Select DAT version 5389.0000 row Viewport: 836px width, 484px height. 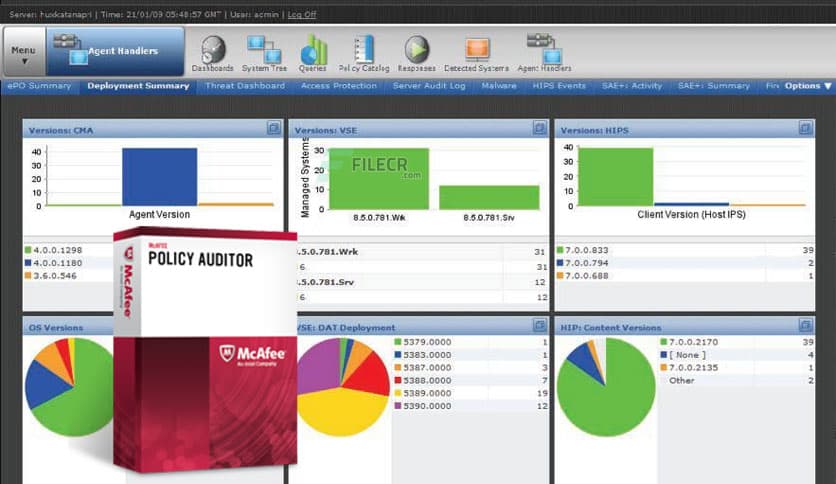tap(471, 393)
